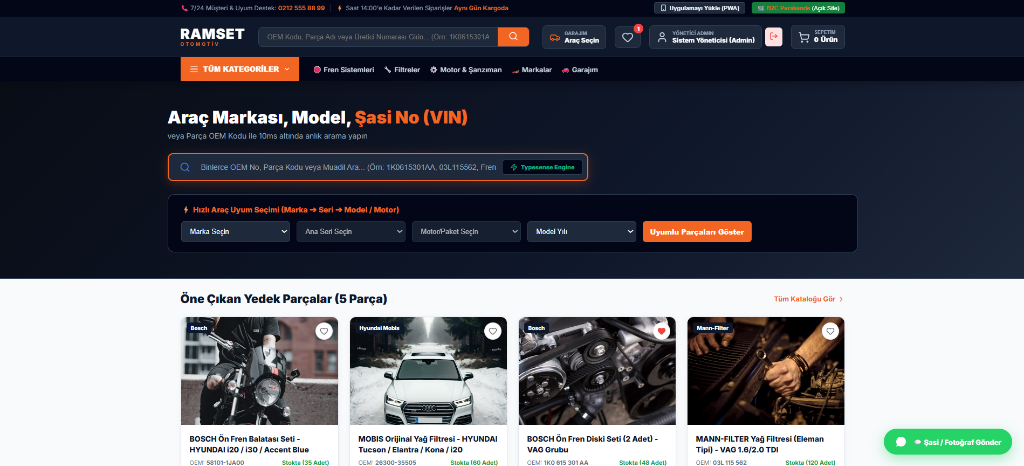This screenshot has width=1024, height=466.
Task: Favorite the MANN-FILTER Yağ Filtresi card
Action: 830,332
